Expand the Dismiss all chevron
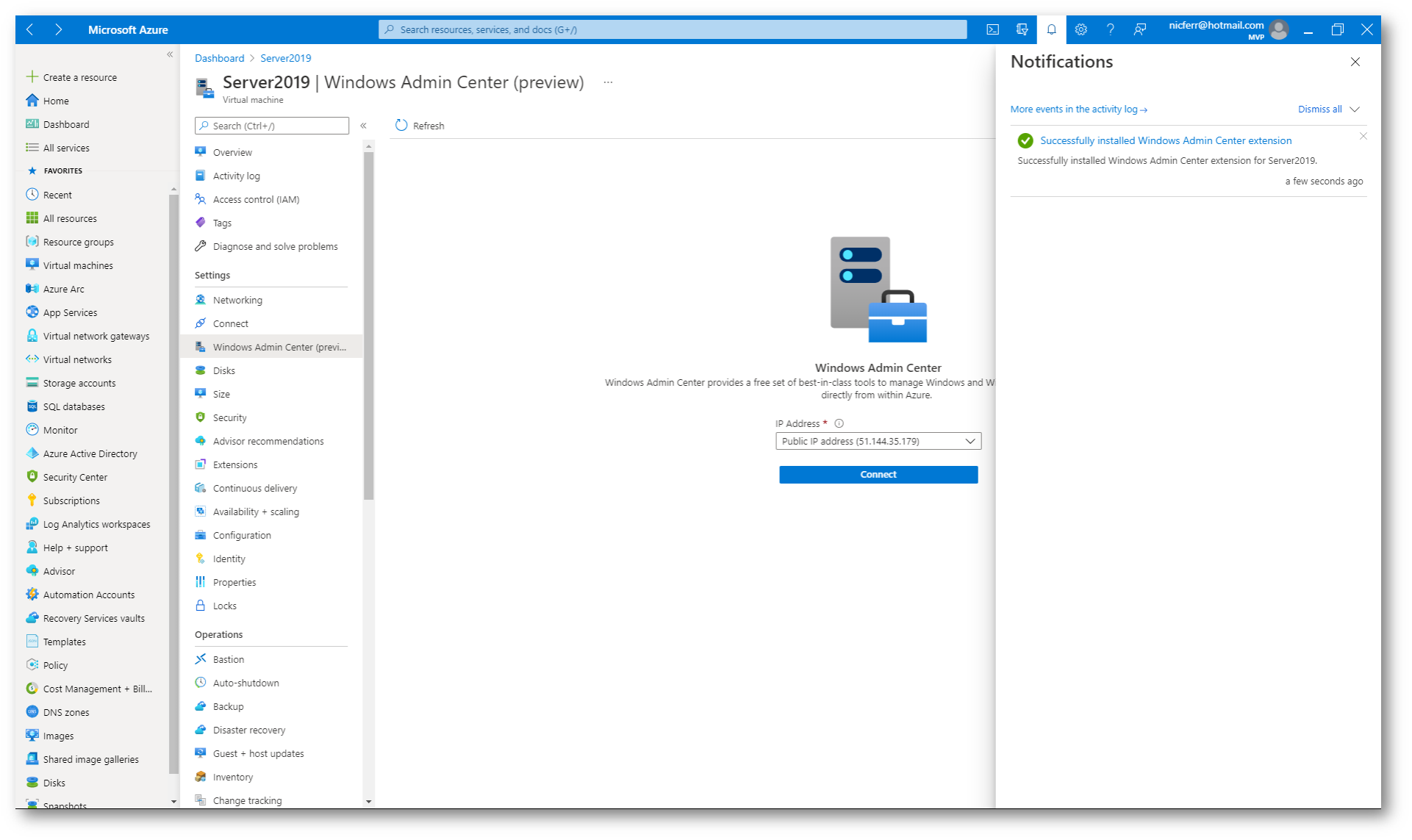 1355,110
